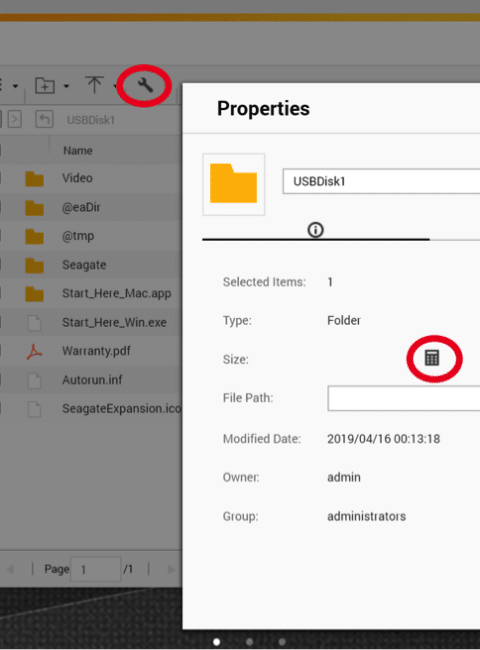
Task: Select Start_Here_Mac.app in the list
Action: point(90,293)
